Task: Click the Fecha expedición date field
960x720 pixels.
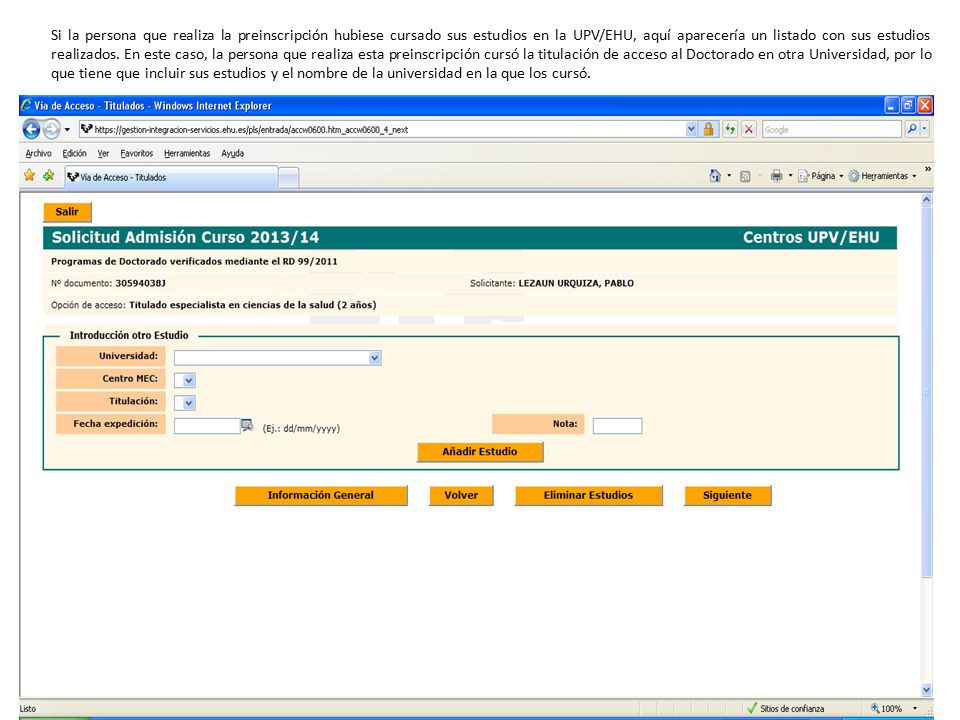Action: (207, 426)
